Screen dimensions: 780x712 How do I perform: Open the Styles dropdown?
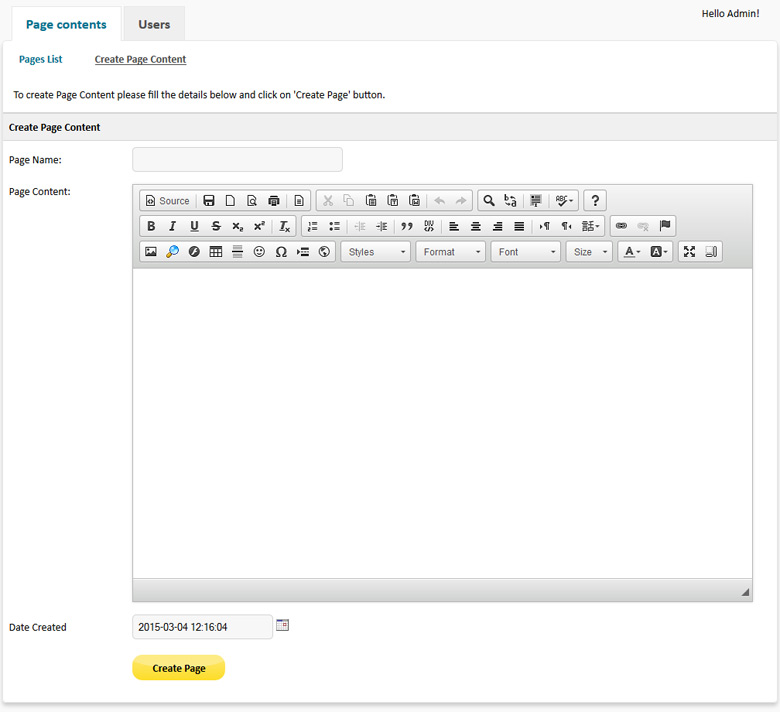(x=376, y=252)
